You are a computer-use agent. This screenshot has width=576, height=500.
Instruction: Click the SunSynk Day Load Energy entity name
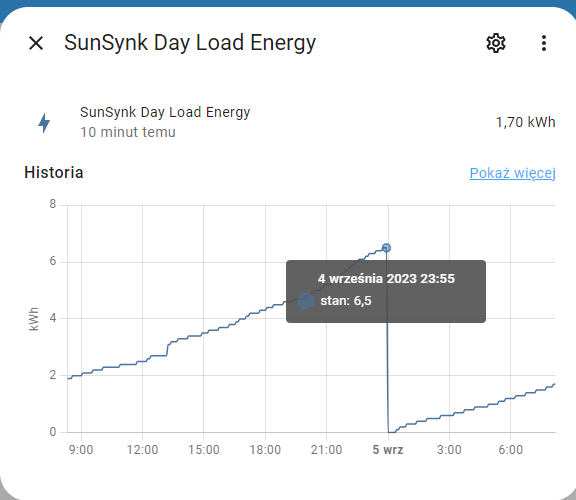[165, 112]
